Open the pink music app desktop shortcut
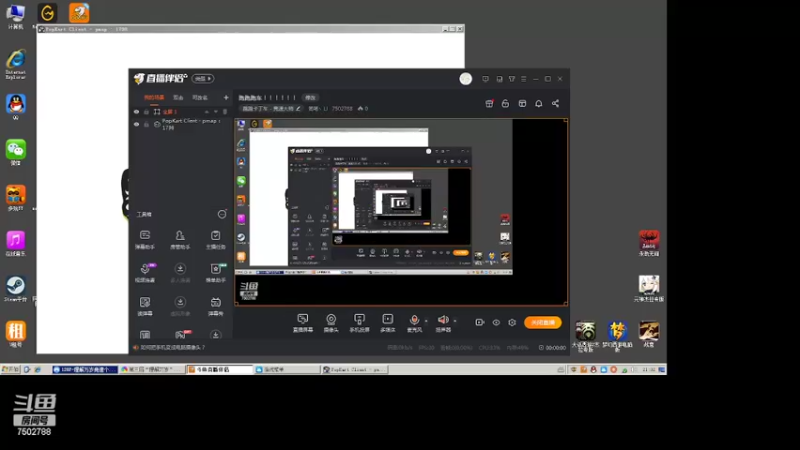The width and height of the screenshot is (800, 450). coord(16,243)
